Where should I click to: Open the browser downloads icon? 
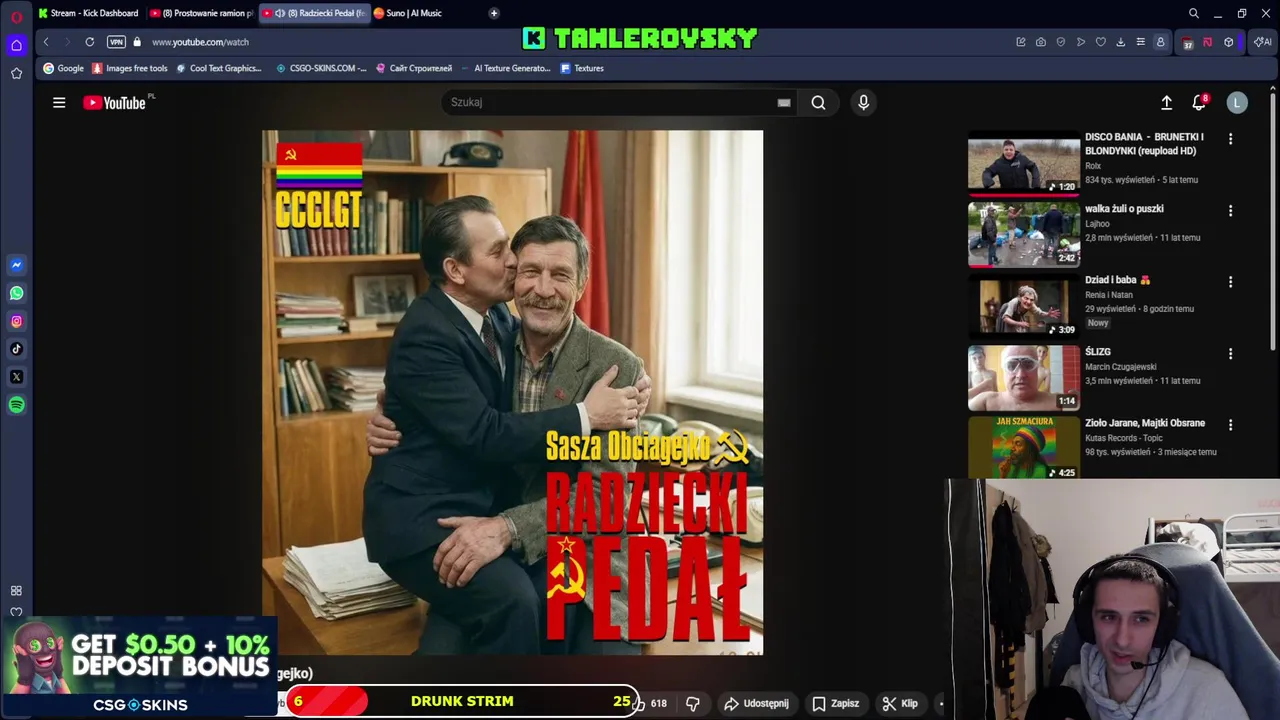(x=1120, y=42)
